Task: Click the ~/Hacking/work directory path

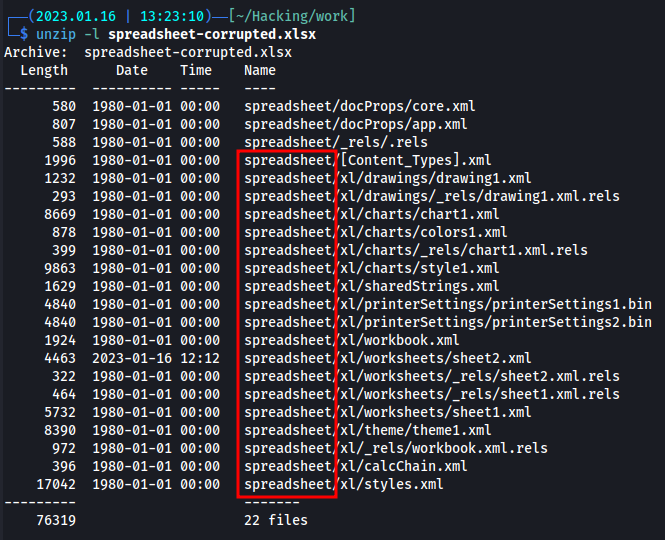Action: coord(291,17)
